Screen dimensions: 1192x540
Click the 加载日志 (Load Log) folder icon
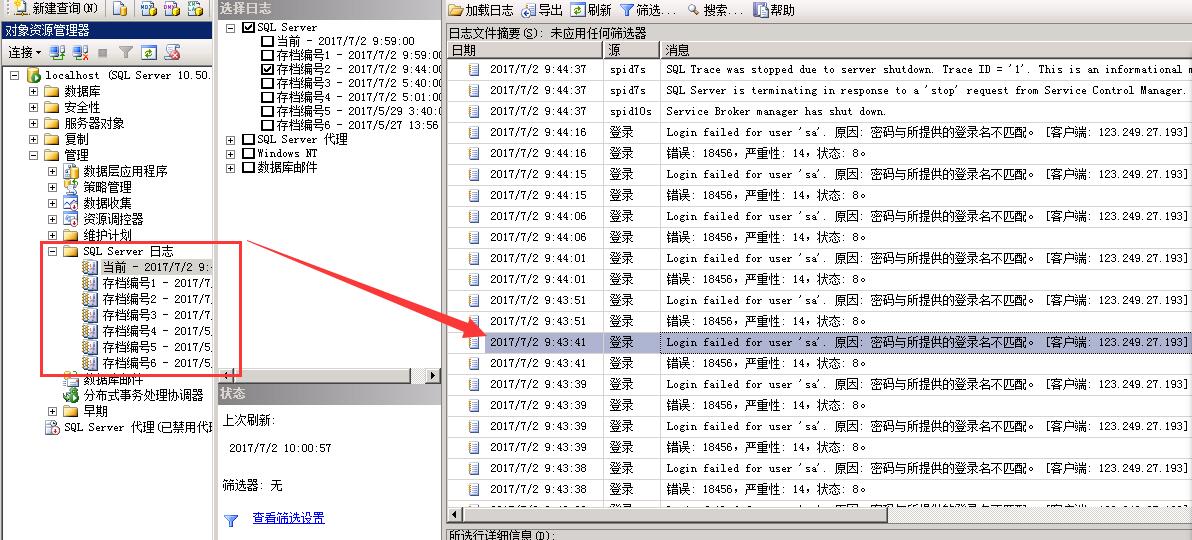click(456, 10)
